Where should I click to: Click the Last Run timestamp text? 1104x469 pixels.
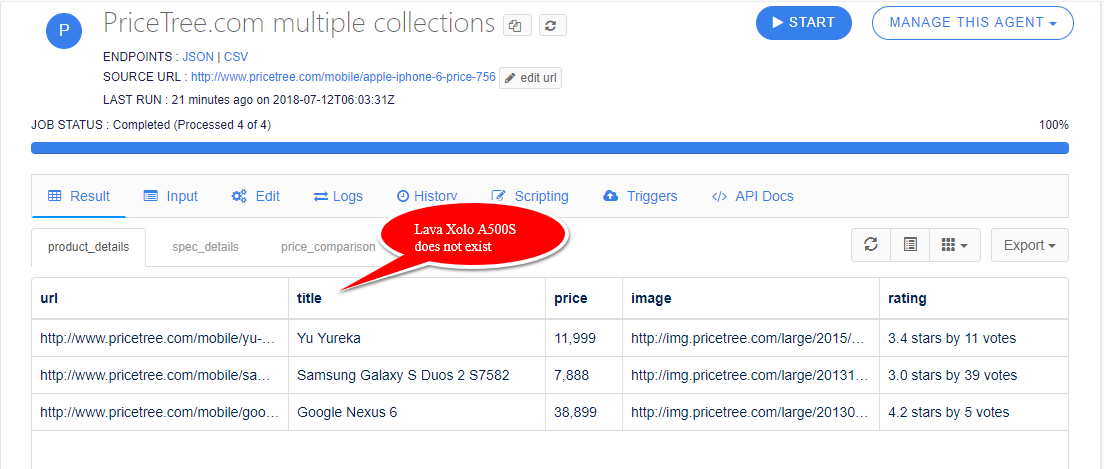point(249,99)
